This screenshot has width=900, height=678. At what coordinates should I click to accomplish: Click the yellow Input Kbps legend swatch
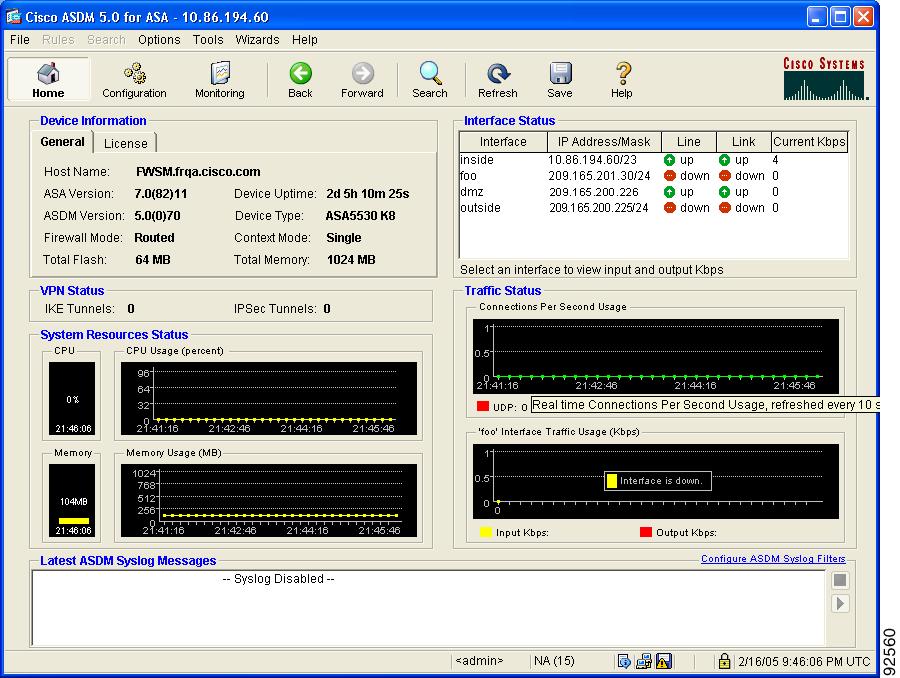pyautogui.click(x=486, y=532)
